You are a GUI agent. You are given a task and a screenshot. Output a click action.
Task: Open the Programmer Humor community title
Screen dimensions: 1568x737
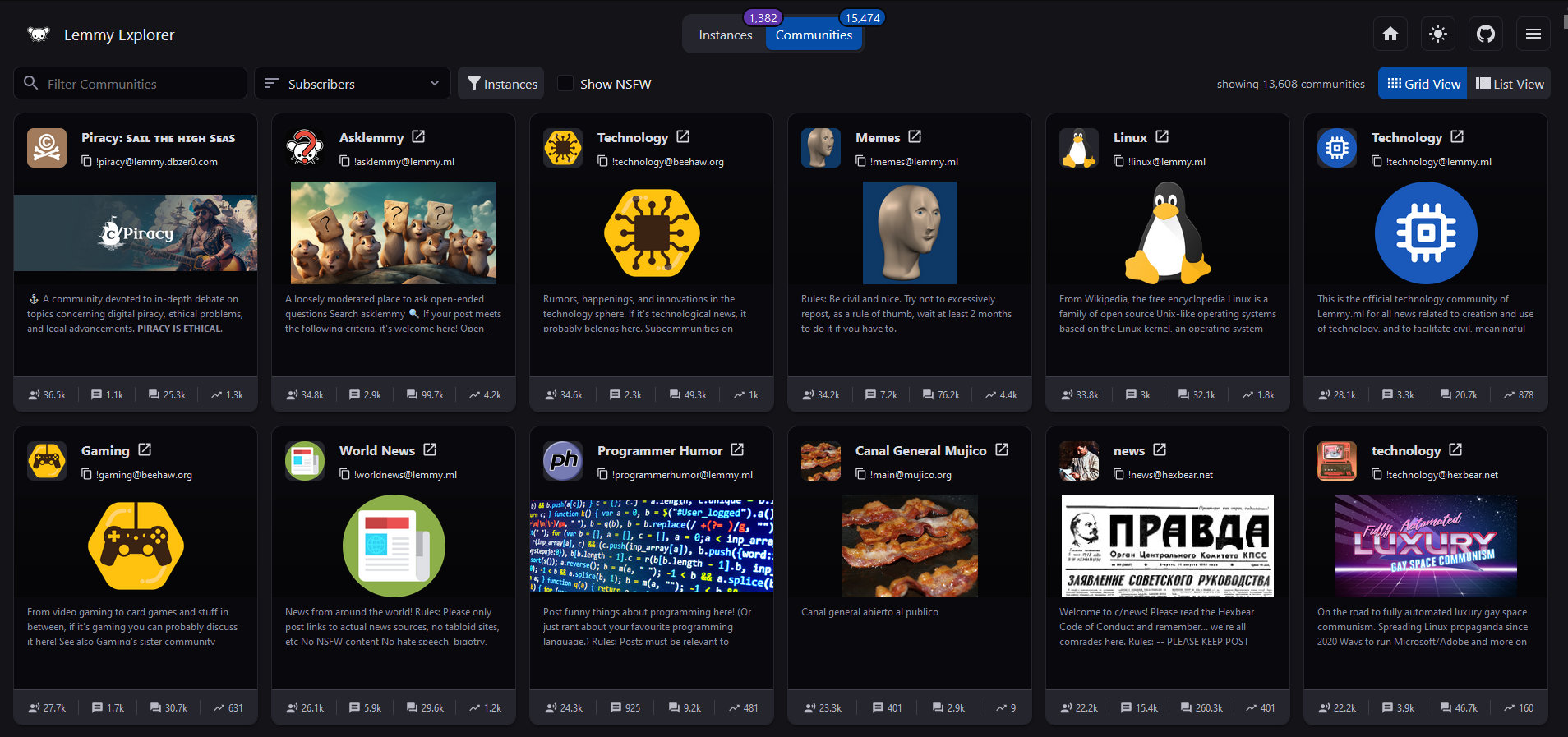click(x=660, y=450)
